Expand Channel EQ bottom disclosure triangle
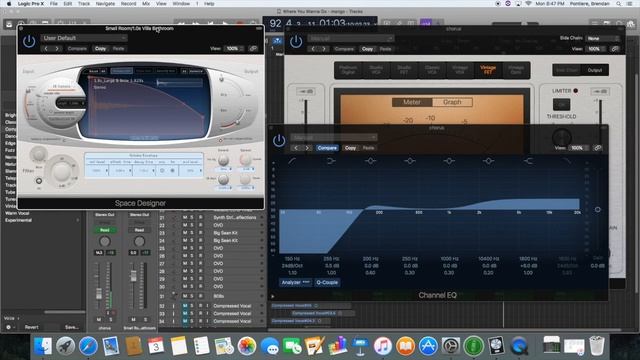640x360 pixels. [x=273, y=296]
